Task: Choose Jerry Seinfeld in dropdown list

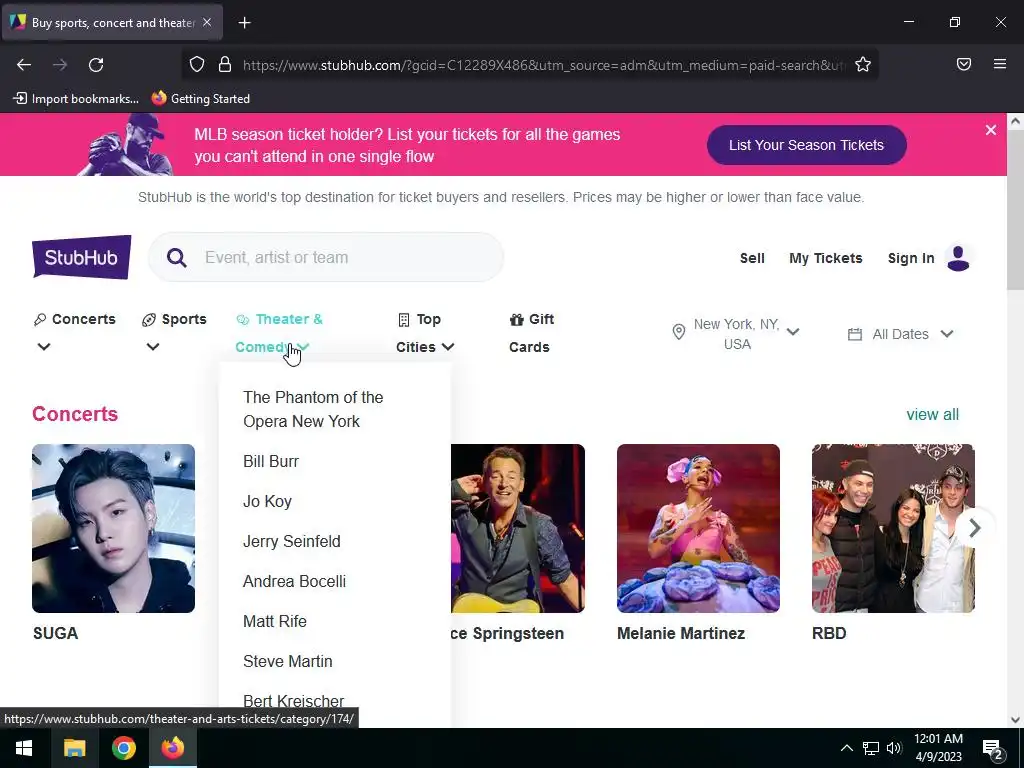Action: [x=291, y=541]
